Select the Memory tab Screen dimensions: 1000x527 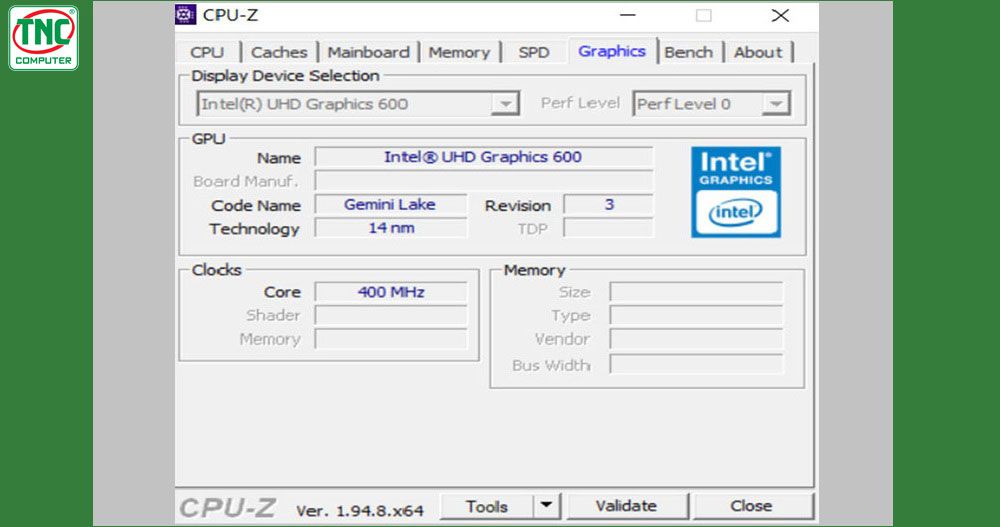tap(459, 52)
